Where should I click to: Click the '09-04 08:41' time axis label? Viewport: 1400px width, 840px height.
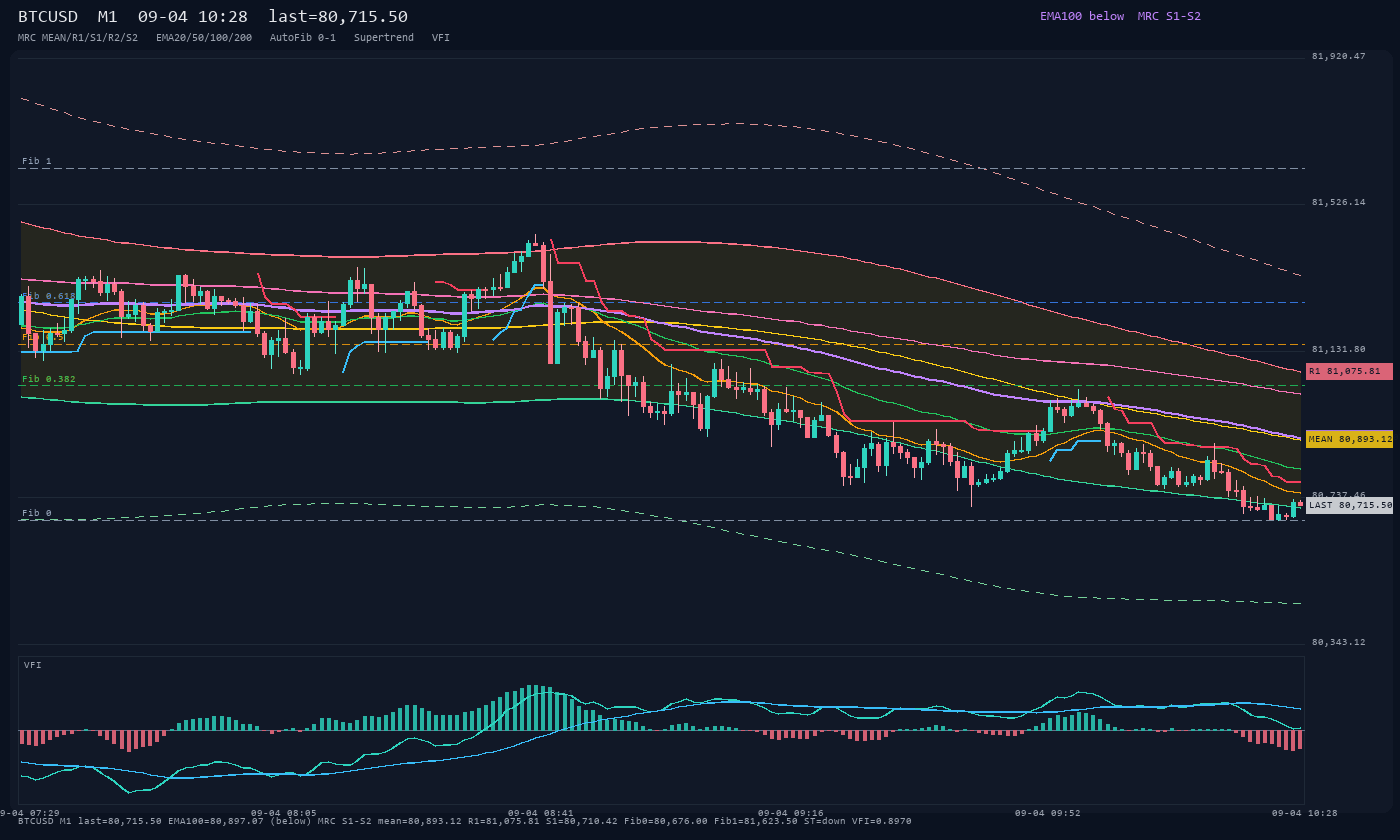point(541,813)
